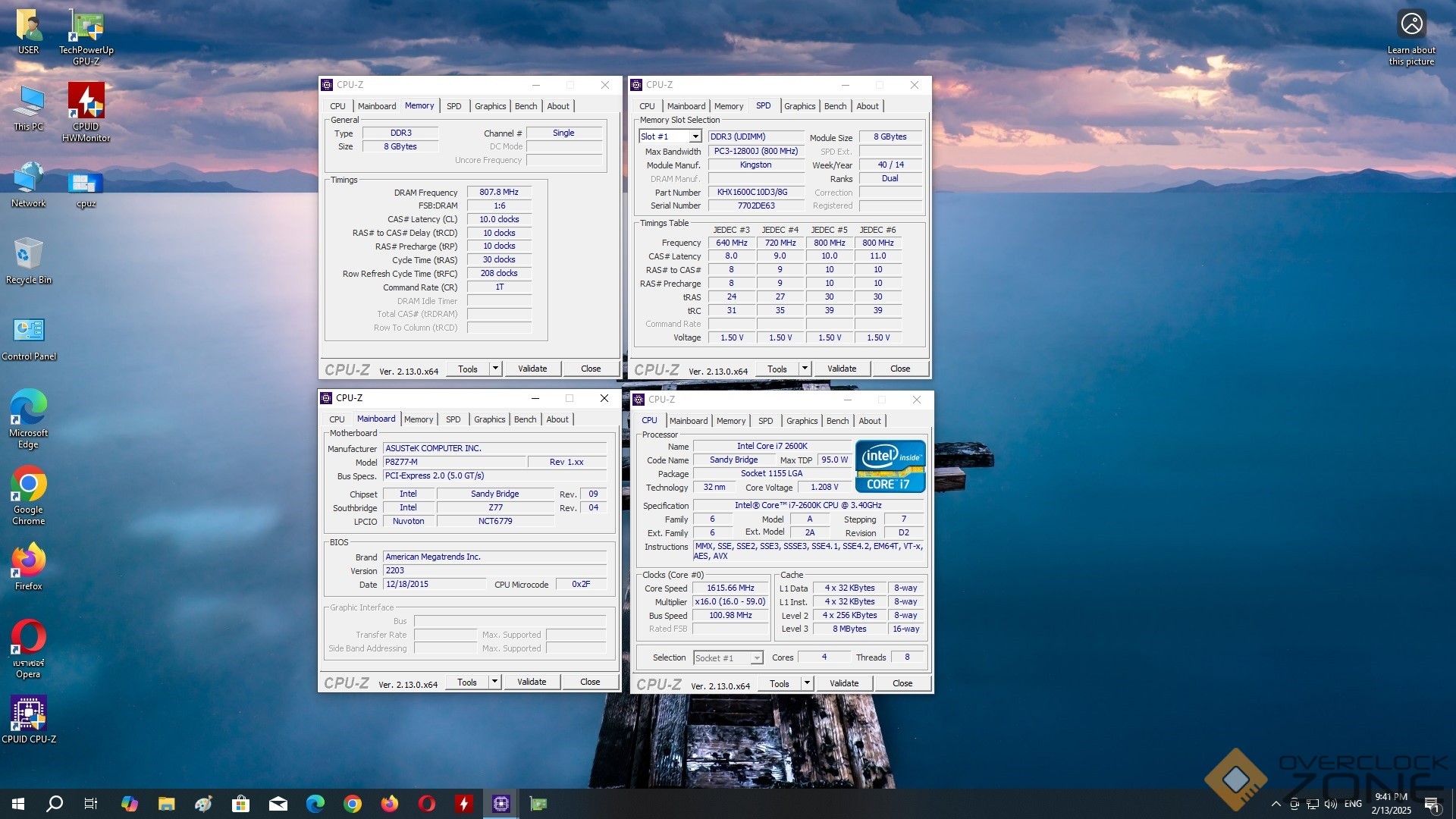The width and height of the screenshot is (1456, 819).
Task: Expand Tools dropdown arrow in Memory window
Action: point(495,369)
